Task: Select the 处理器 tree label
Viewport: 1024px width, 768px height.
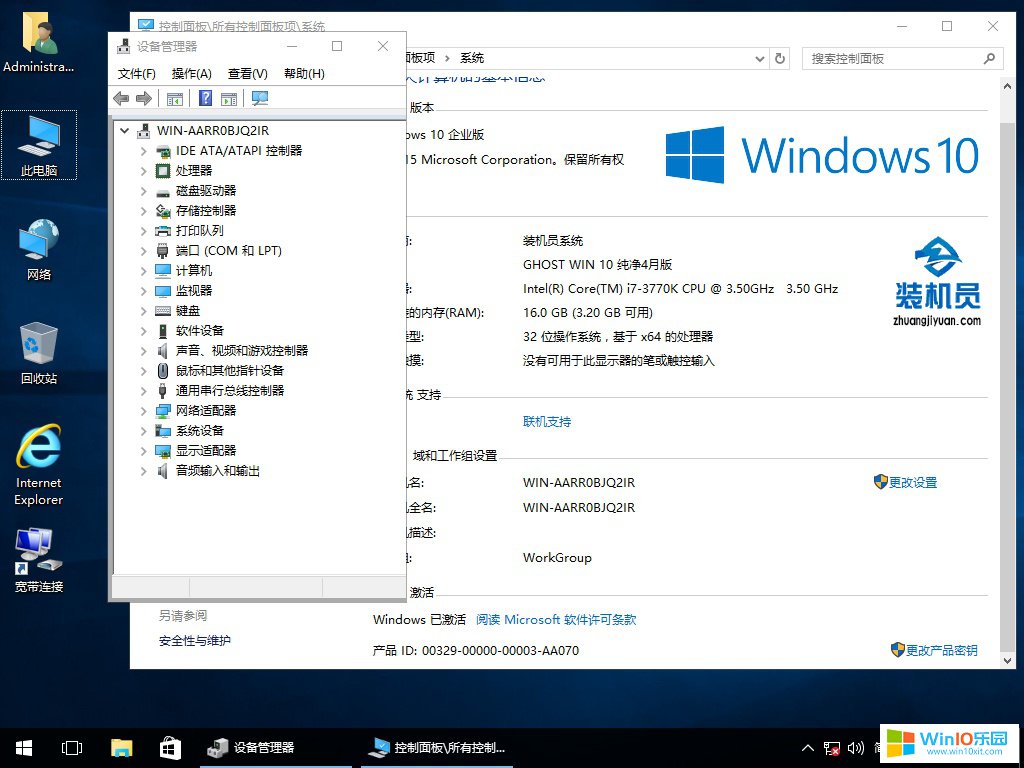Action: pos(193,170)
